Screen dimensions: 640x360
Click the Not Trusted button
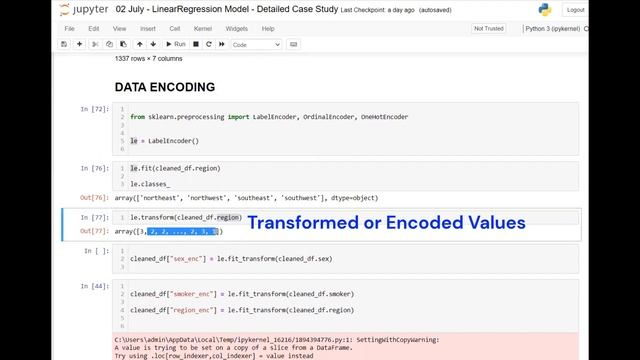tap(489, 29)
